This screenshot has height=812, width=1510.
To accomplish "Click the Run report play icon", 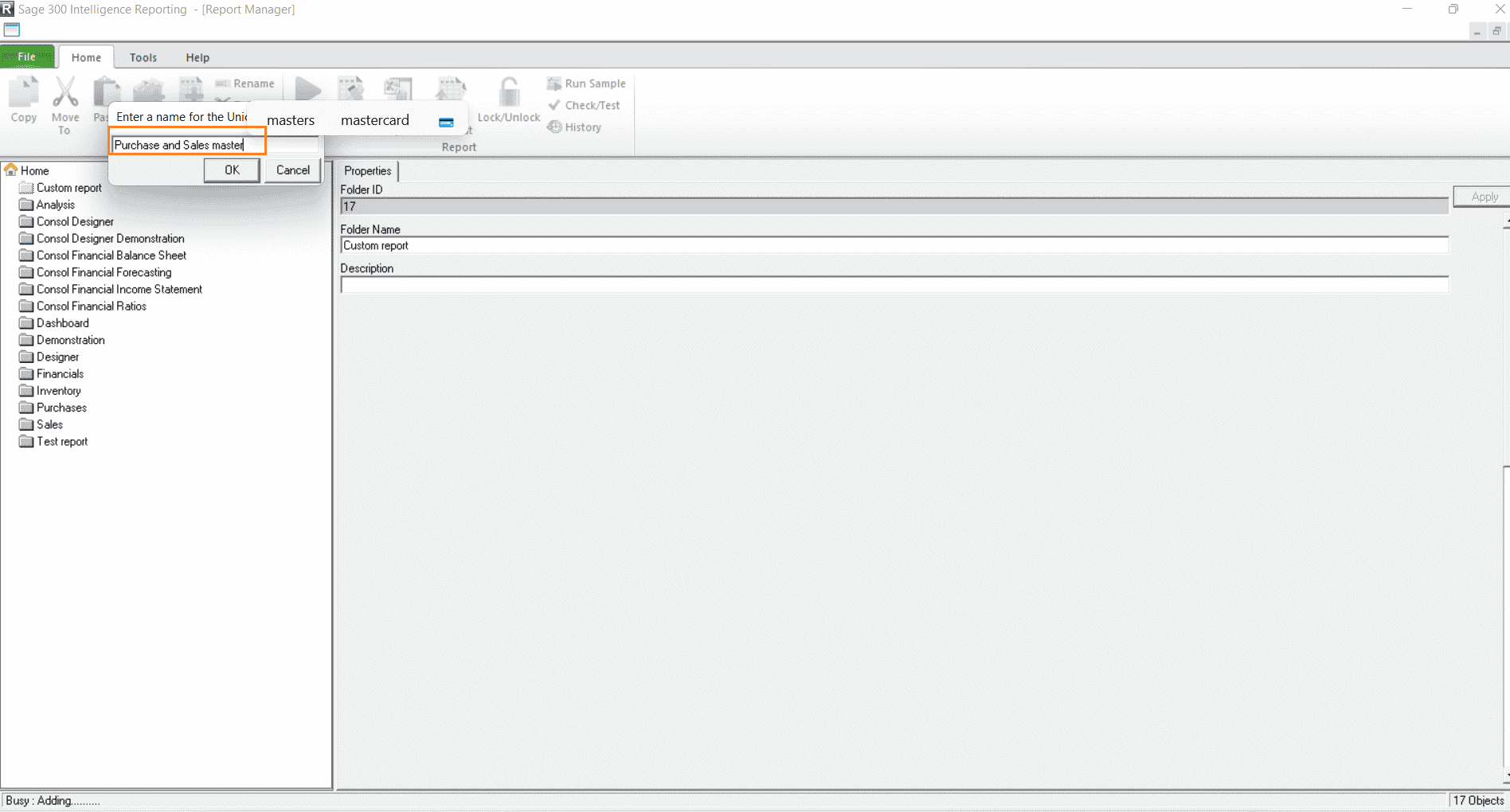I will pyautogui.click(x=307, y=89).
